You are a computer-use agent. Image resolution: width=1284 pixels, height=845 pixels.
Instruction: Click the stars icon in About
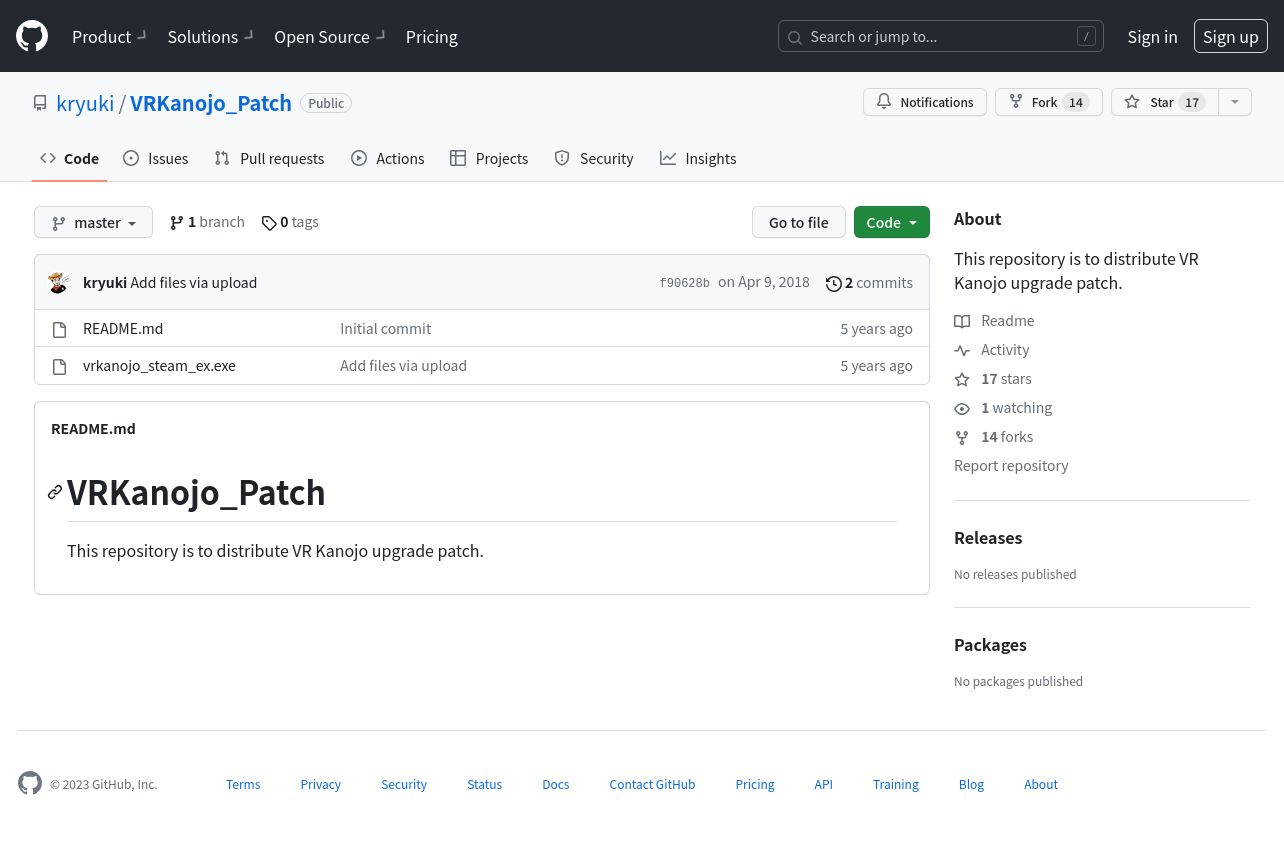pos(962,379)
